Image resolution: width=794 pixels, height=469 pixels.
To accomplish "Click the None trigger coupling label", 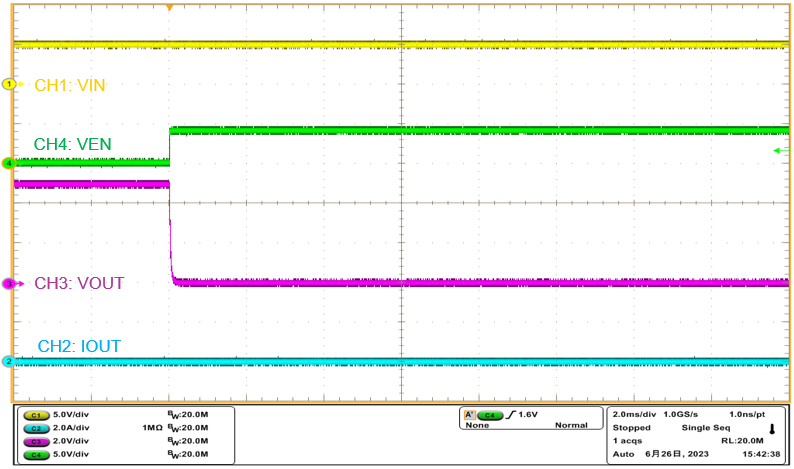I will click(478, 426).
